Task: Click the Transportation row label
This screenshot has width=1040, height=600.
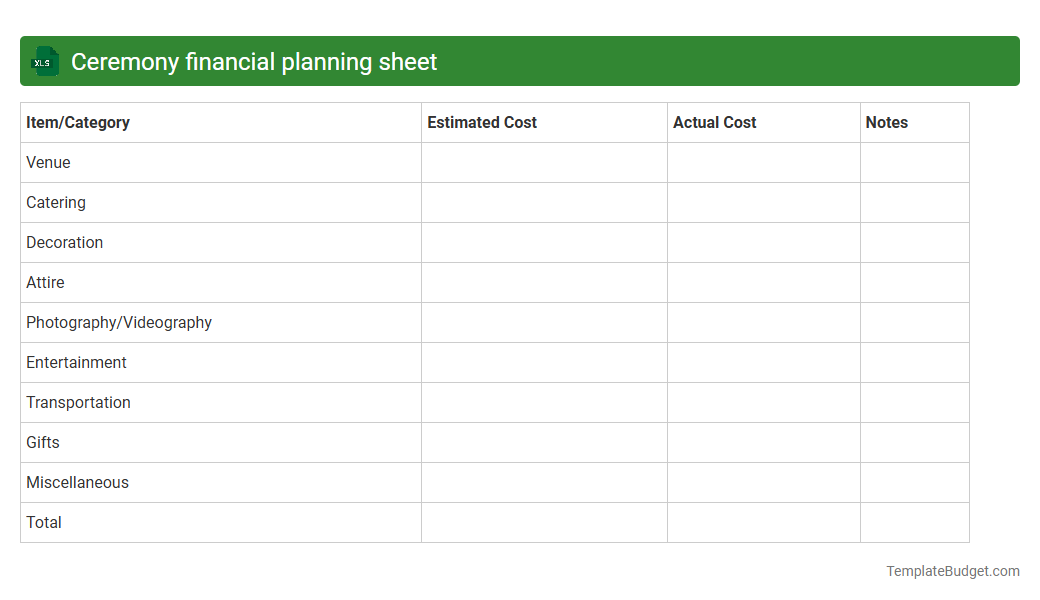Action: pos(78,402)
